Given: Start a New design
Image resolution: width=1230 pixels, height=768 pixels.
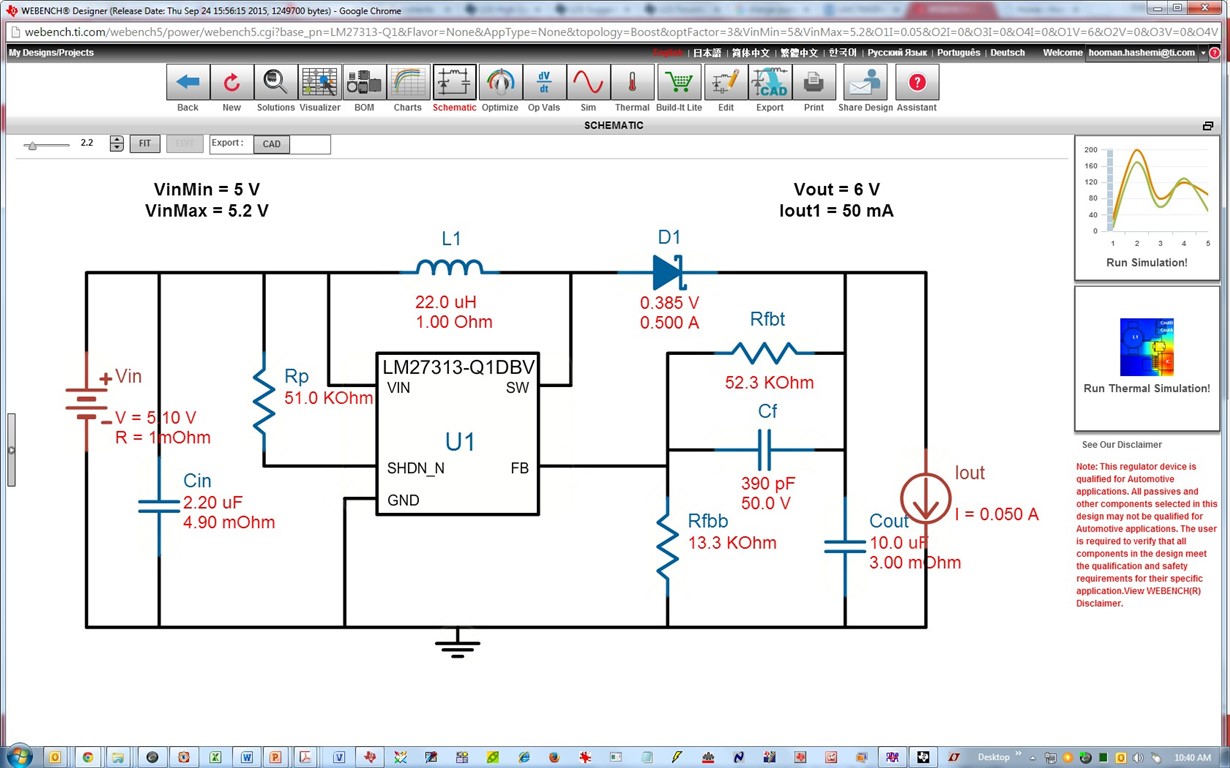Looking at the screenshot, I should pyautogui.click(x=231, y=82).
